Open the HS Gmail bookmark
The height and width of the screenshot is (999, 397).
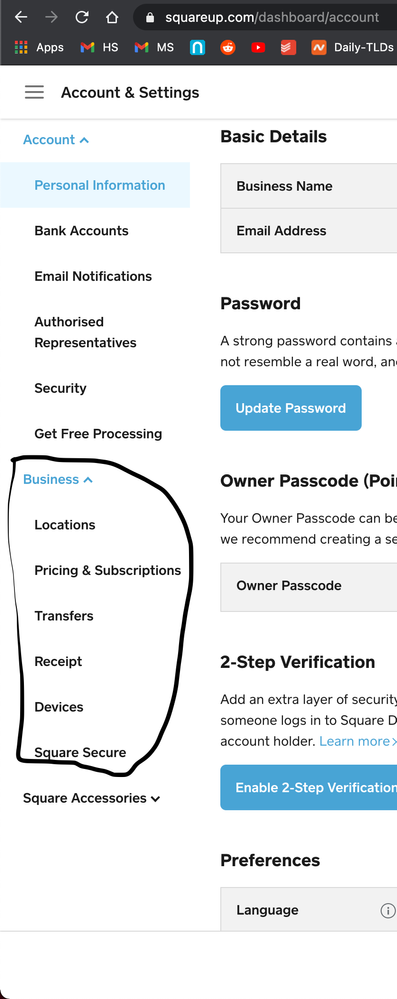click(99, 47)
